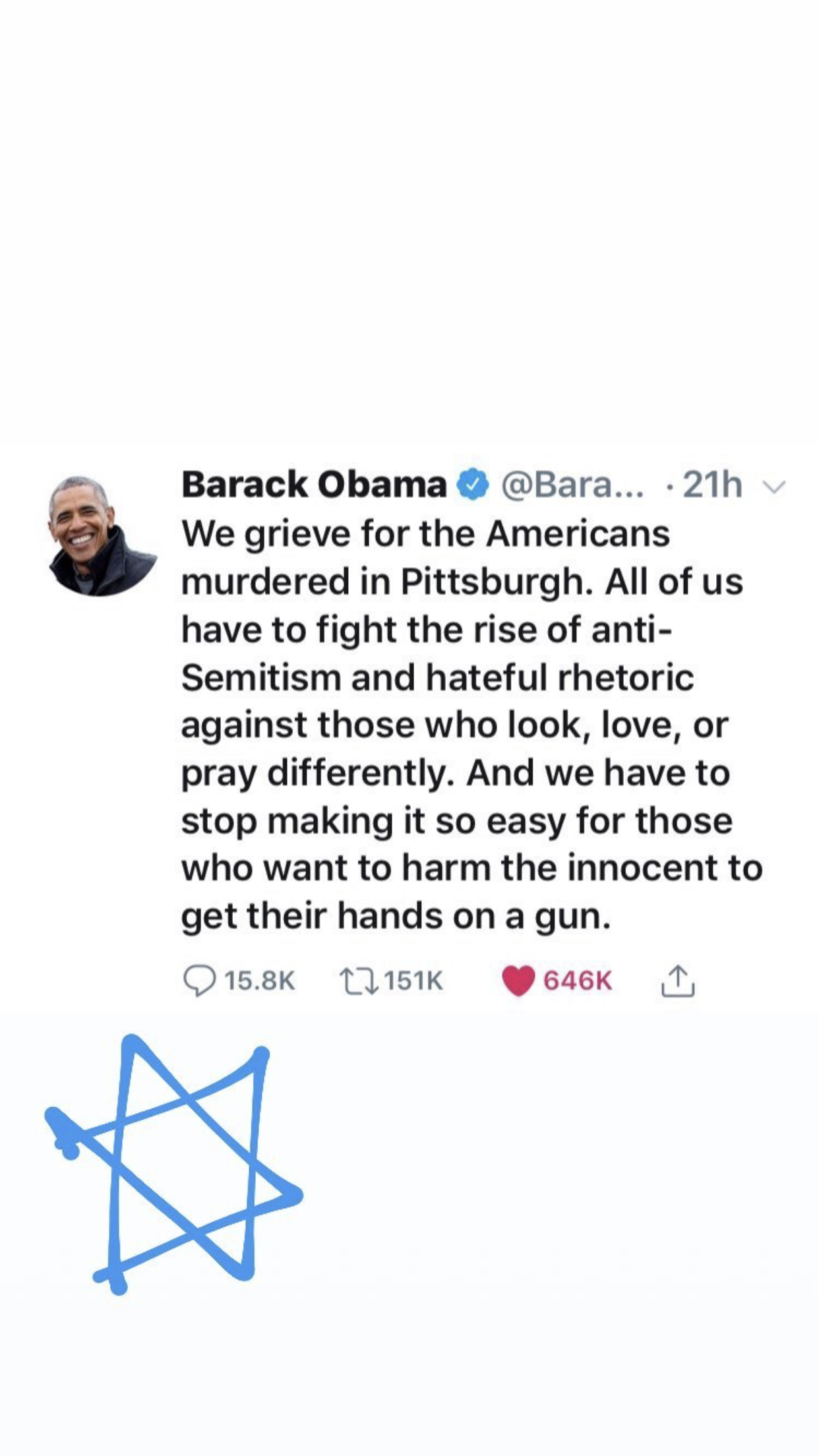Expand the tweet options chevron

(774, 487)
